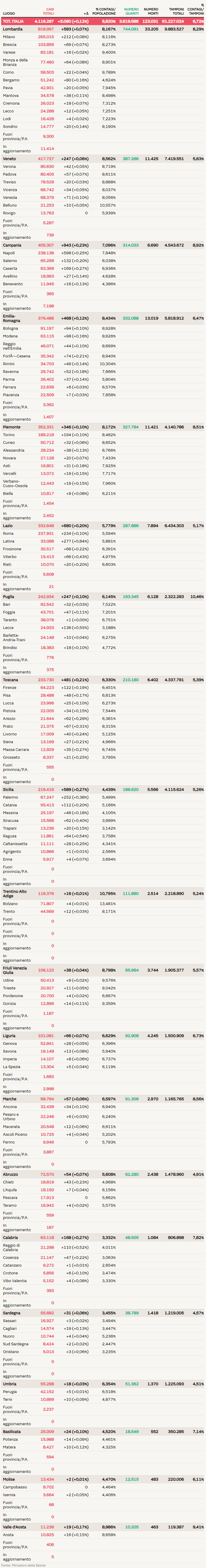
Task: Select the Milano province row
Action: pyautogui.click(x=9, y=37)
